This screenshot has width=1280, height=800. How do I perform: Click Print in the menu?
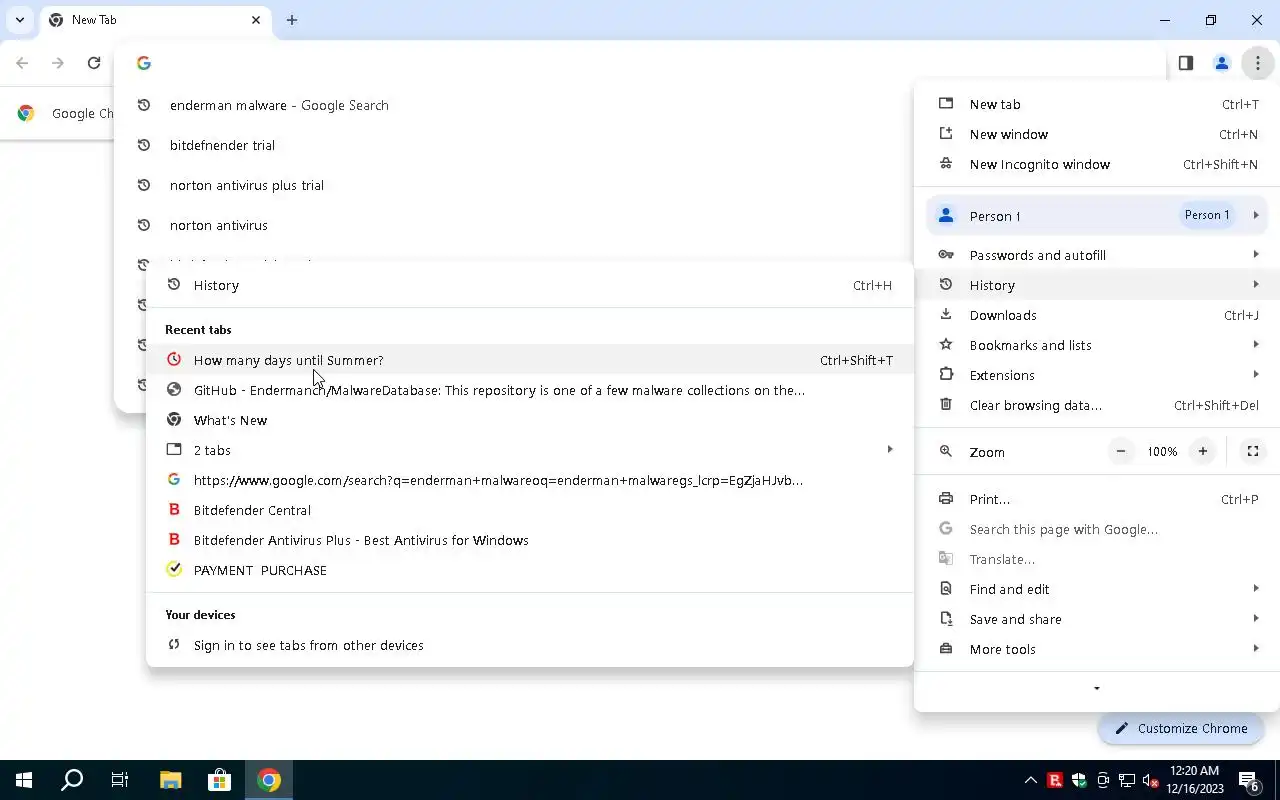[1097, 499]
